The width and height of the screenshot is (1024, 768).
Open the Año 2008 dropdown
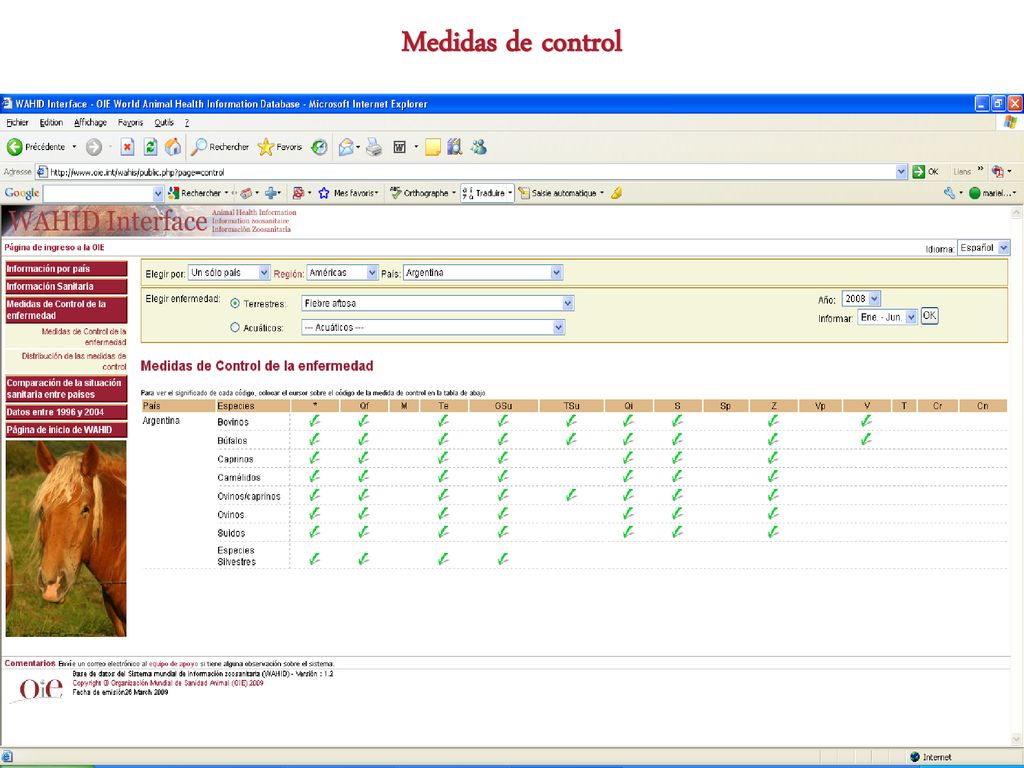coord(861,298)
